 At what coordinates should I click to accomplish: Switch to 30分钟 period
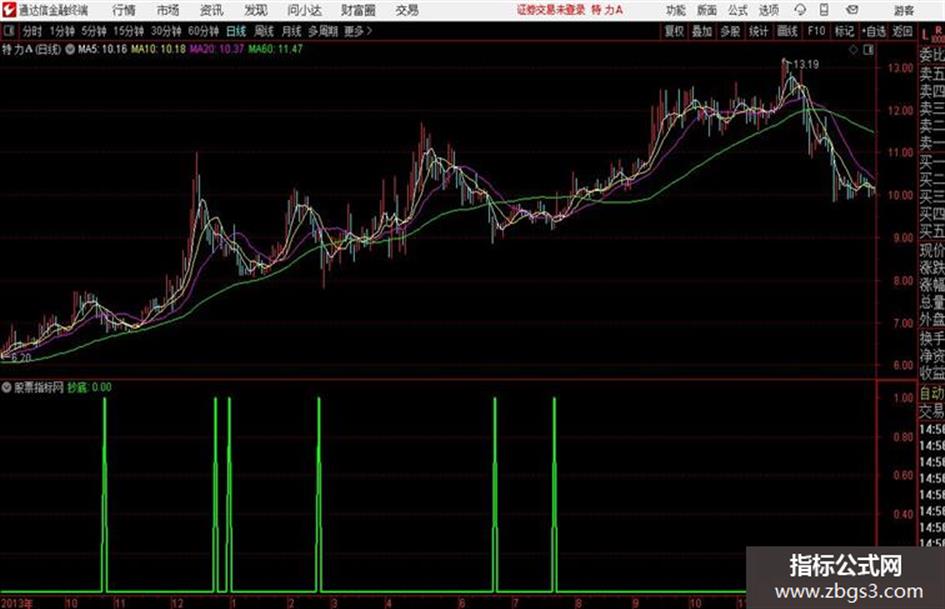(166, 31)
